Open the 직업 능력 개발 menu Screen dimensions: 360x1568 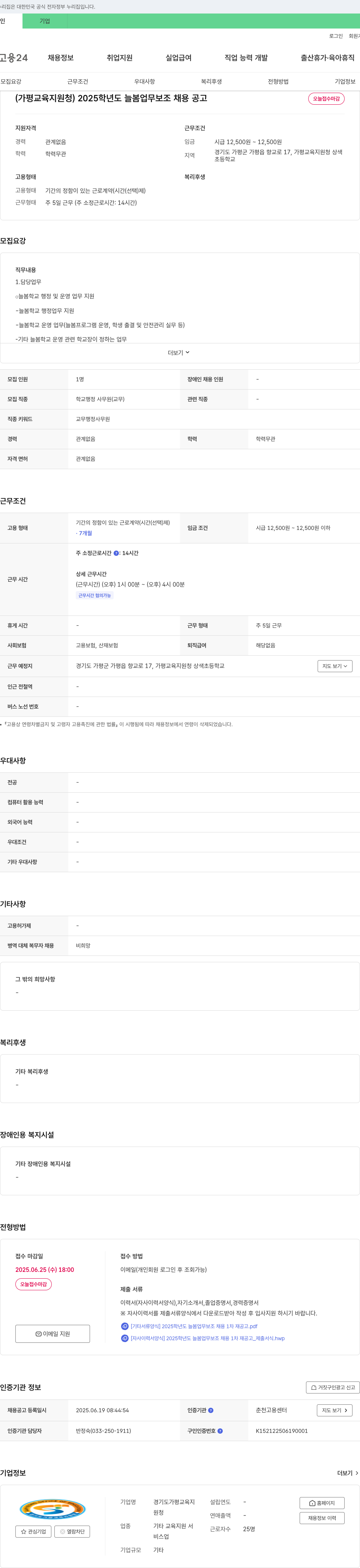[x=246, y=58]
